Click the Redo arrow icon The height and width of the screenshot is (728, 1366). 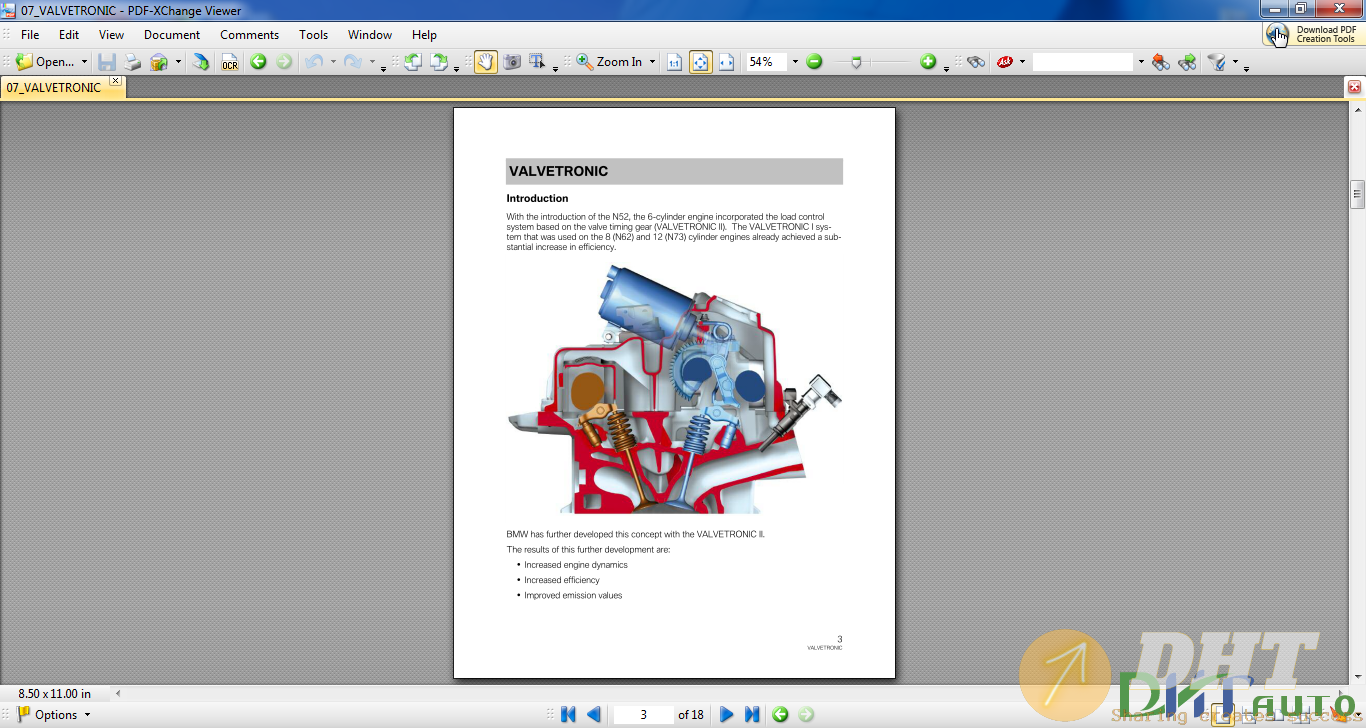pyautogui.click(x=353, y=62)
